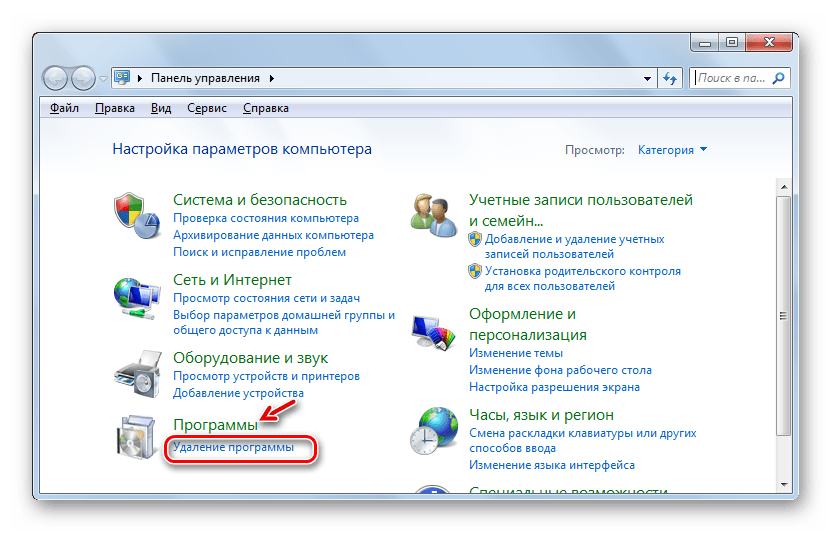Click the Back navigation arrow button
The image size is (832, 533).
[55, 79]
